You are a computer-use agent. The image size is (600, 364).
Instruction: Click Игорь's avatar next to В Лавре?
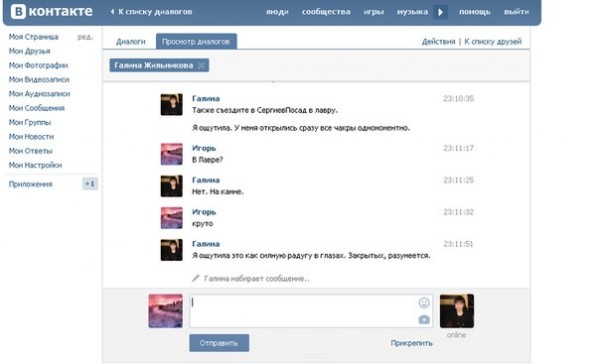171,154
